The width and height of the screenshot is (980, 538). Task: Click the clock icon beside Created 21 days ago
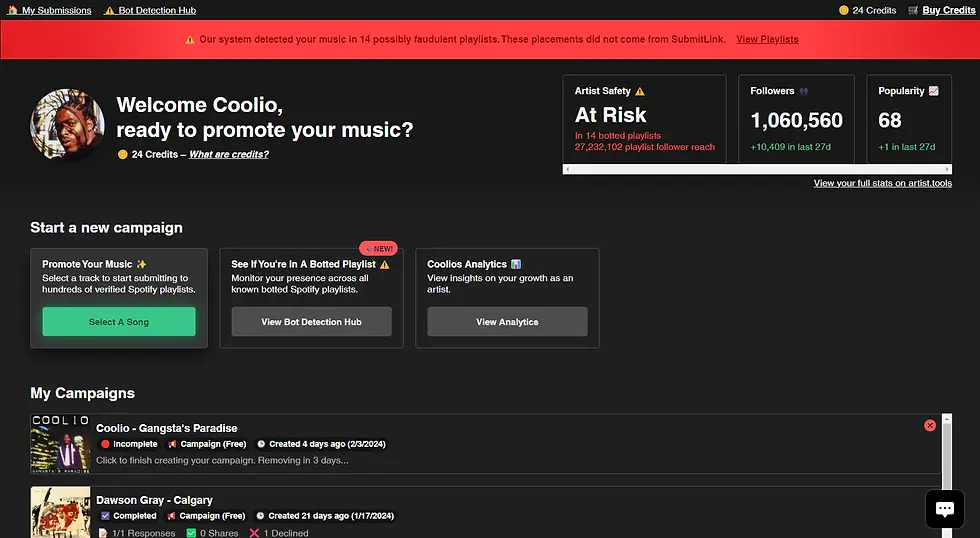pyautogui.click(x=260, y=516)
